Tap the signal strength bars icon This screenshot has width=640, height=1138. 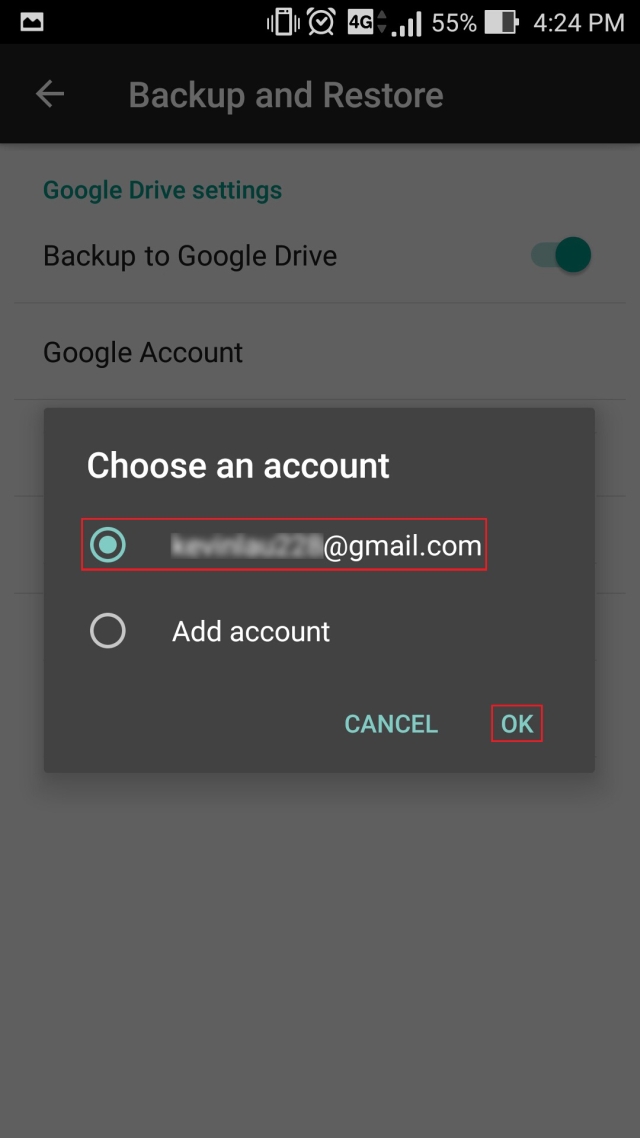(406, 24)
